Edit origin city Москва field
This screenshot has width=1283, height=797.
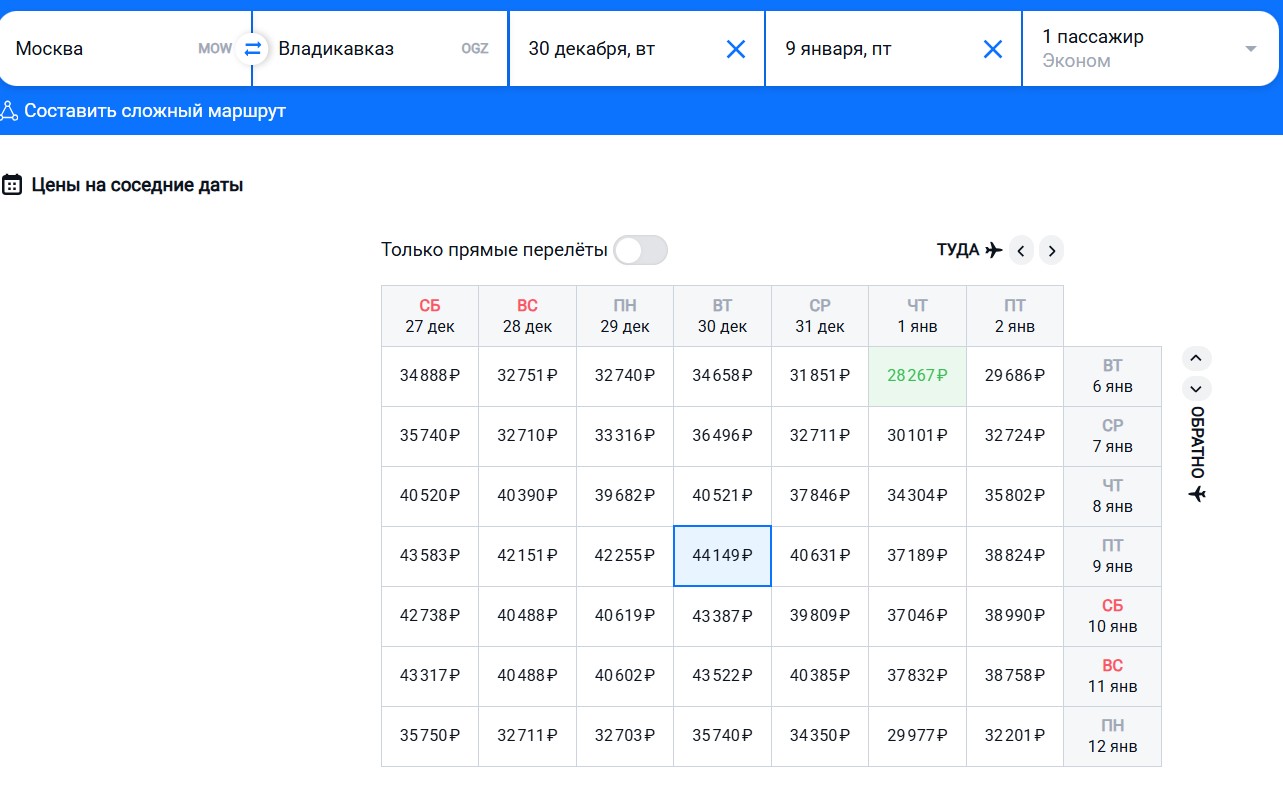100,49
